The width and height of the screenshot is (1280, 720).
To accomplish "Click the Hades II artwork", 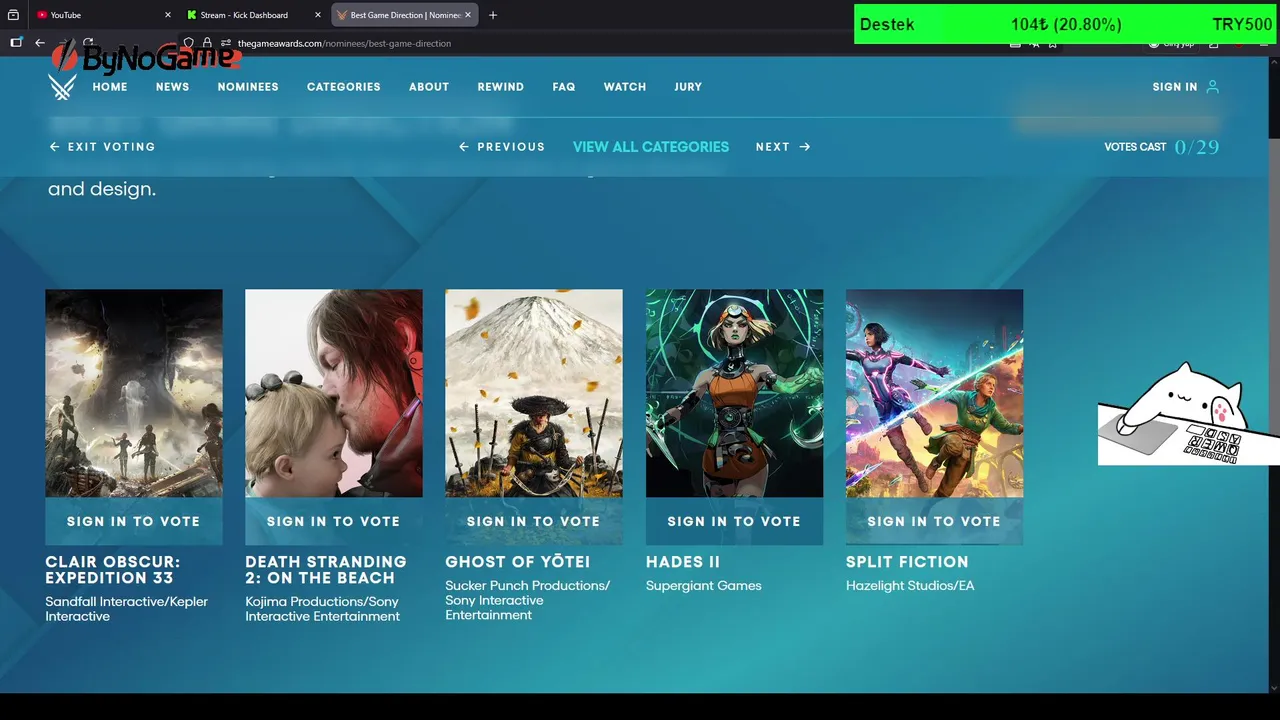I will [734, 393].
